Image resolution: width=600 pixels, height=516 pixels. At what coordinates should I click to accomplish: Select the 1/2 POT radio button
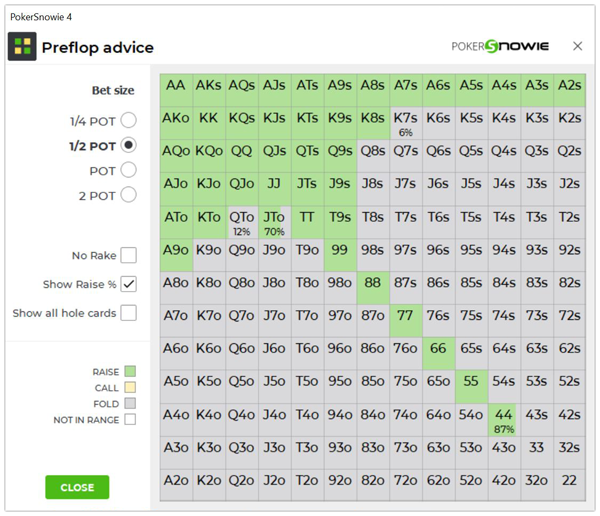pyautogui.click(x=128, y=146)
